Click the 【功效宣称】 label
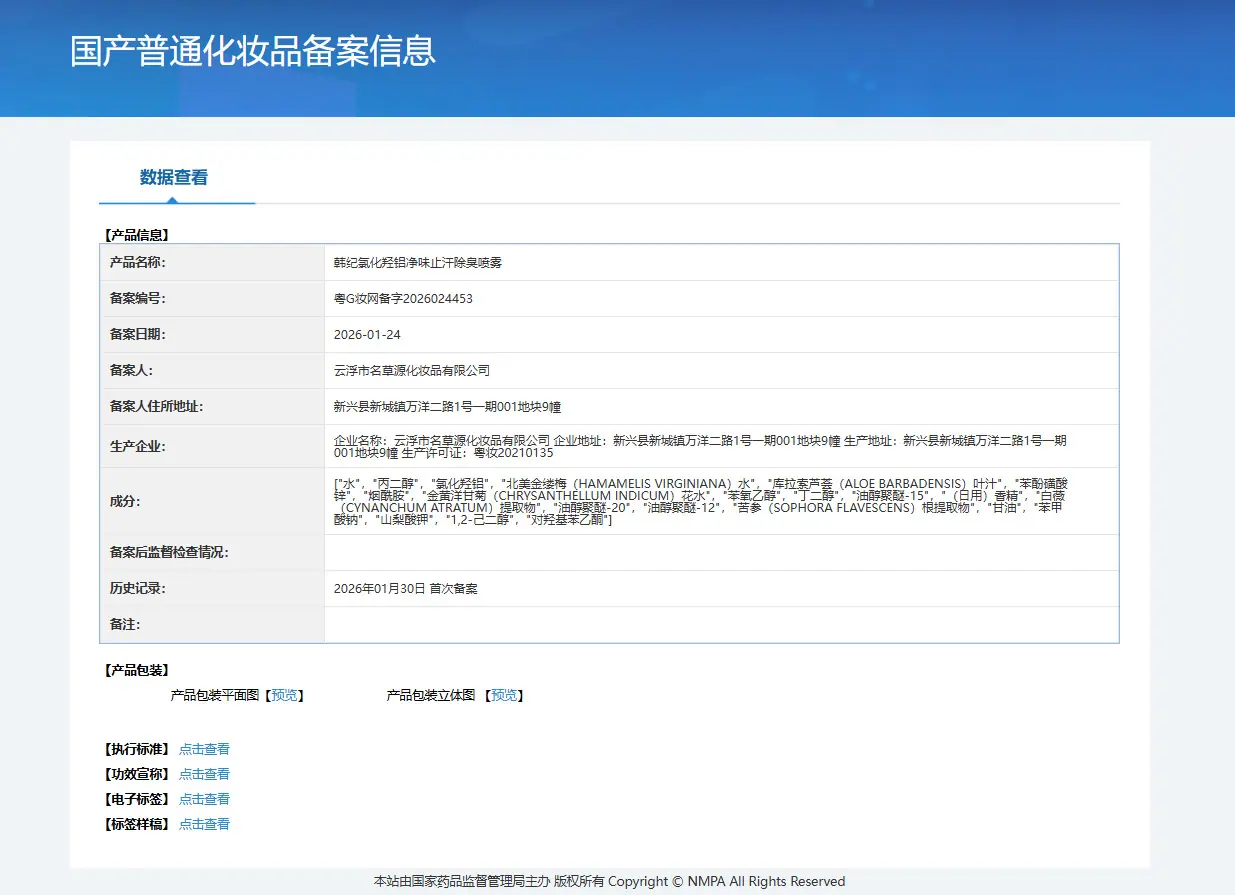This screenshot has width=1235, height=895. (137, 774)
